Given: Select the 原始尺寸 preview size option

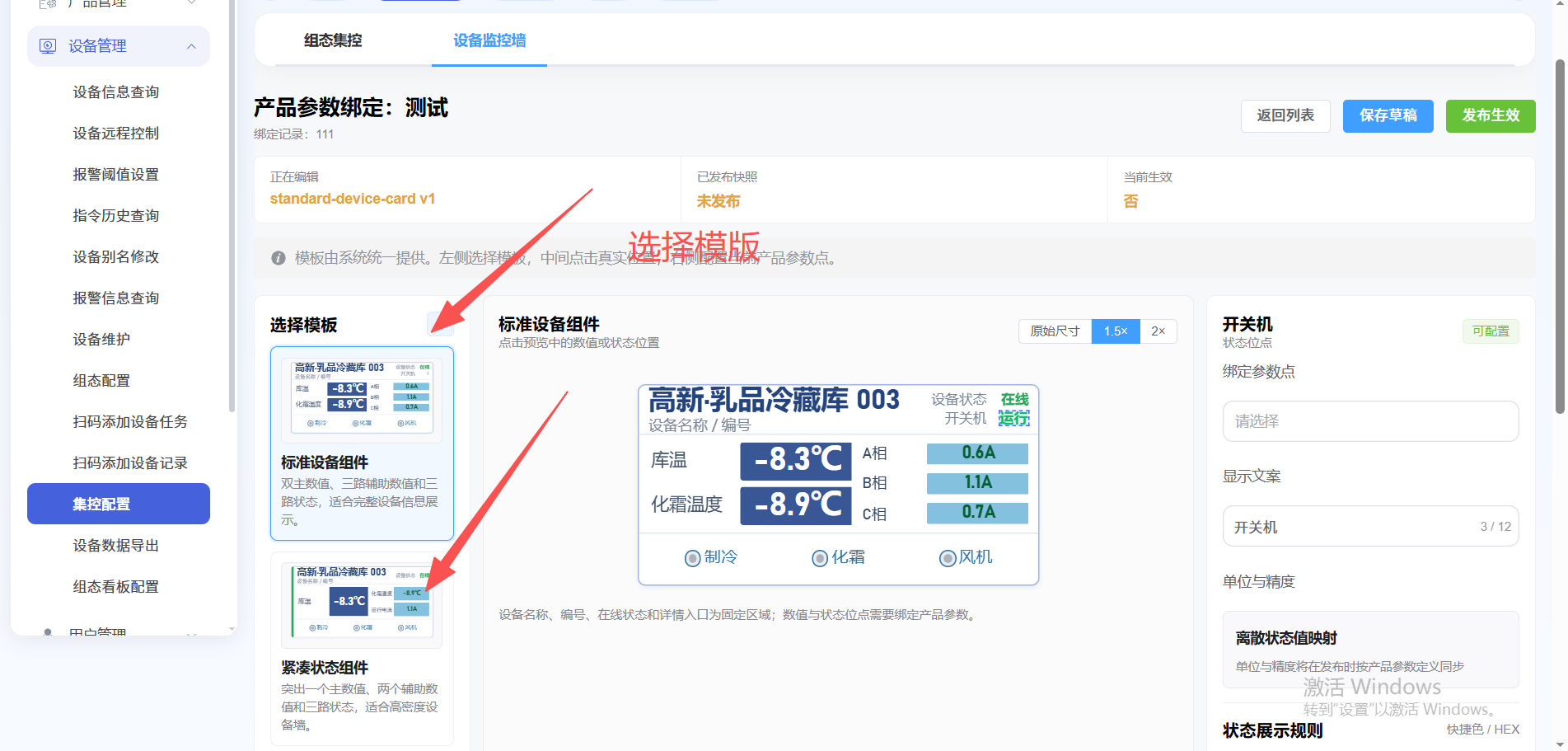Looking at the screenshot, I should (1055, 331).
